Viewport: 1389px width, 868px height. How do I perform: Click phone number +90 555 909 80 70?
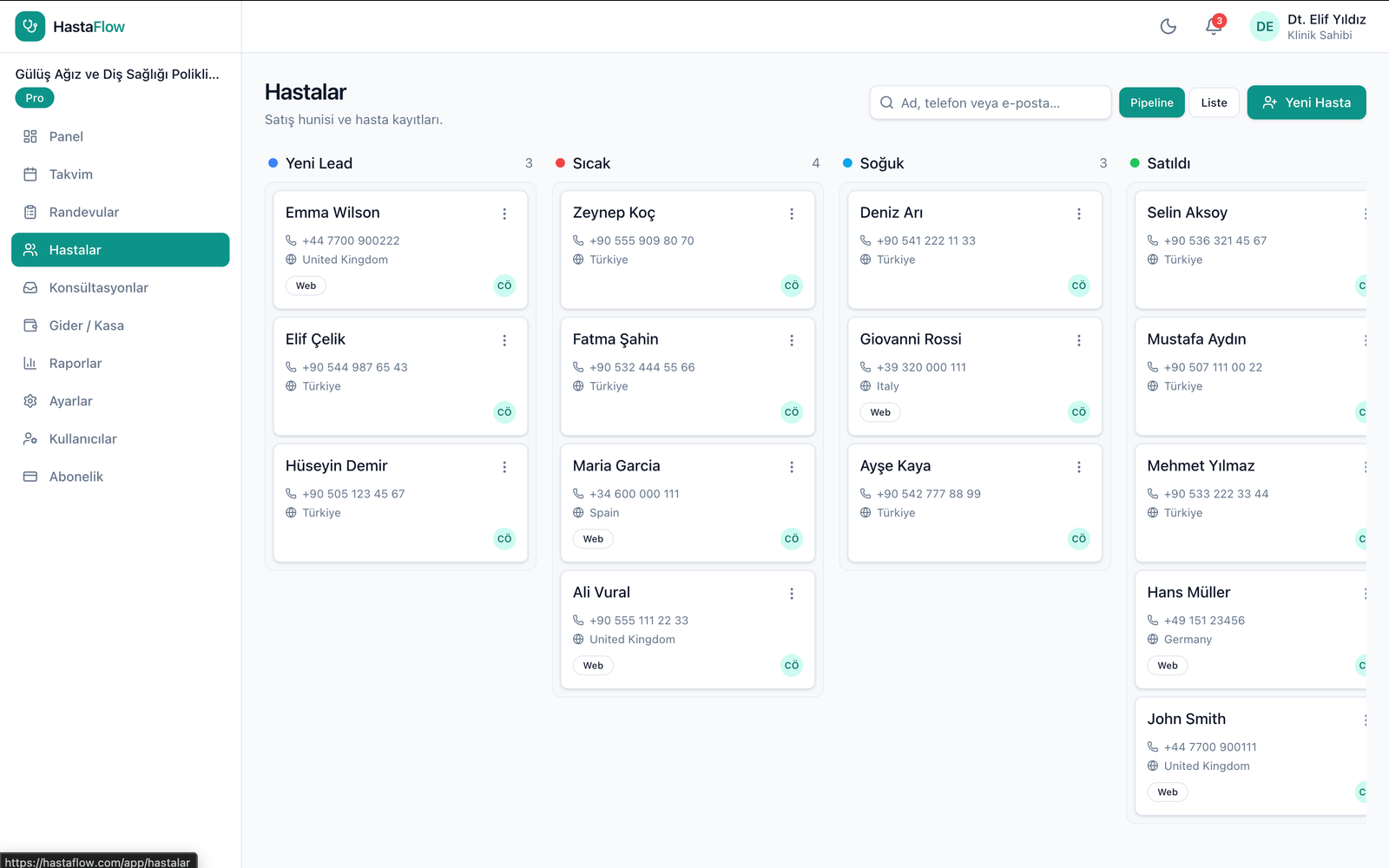click(x=642, y=240)
